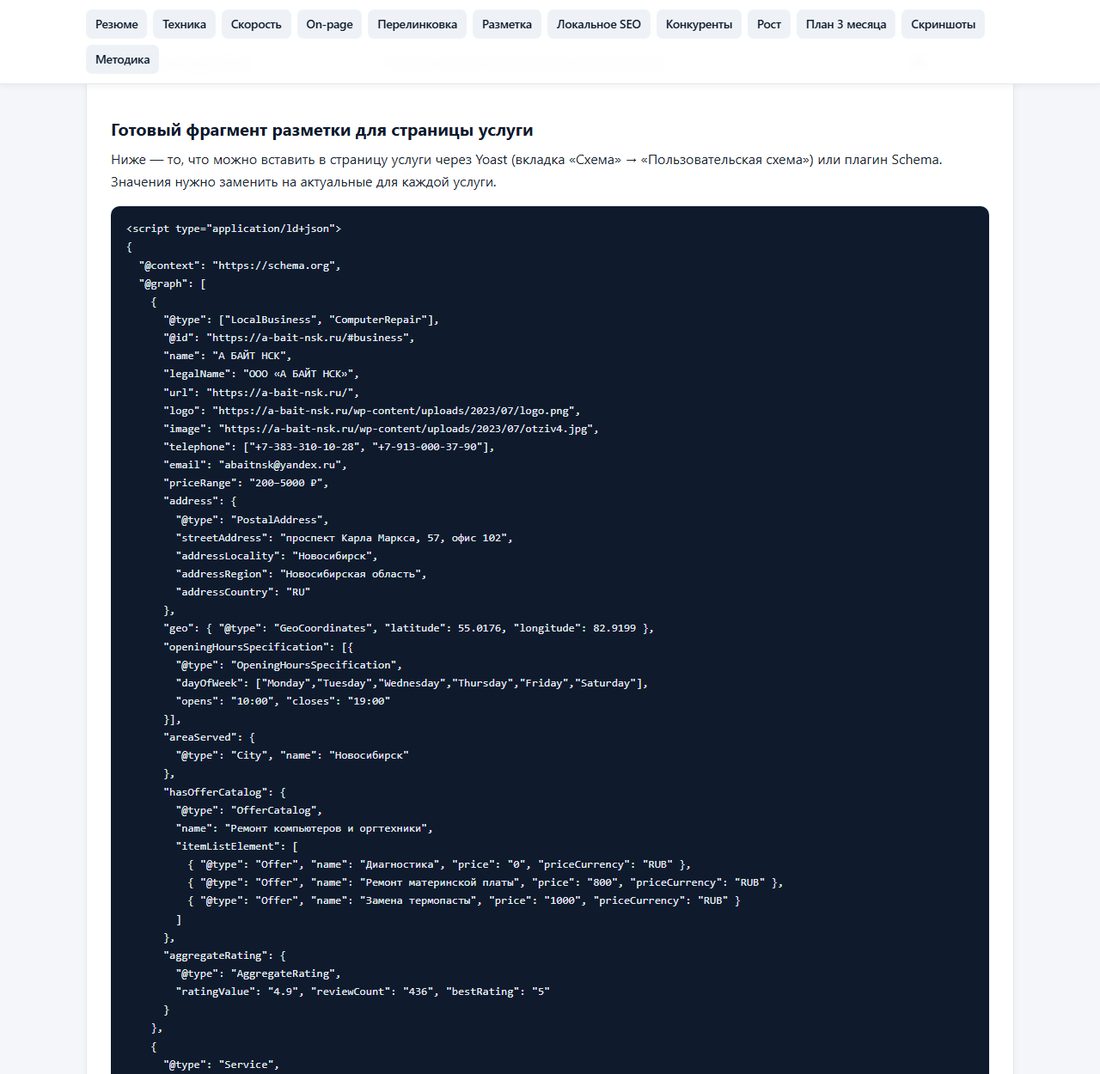Open the Локальное SEO section

(x=598, y=25)
